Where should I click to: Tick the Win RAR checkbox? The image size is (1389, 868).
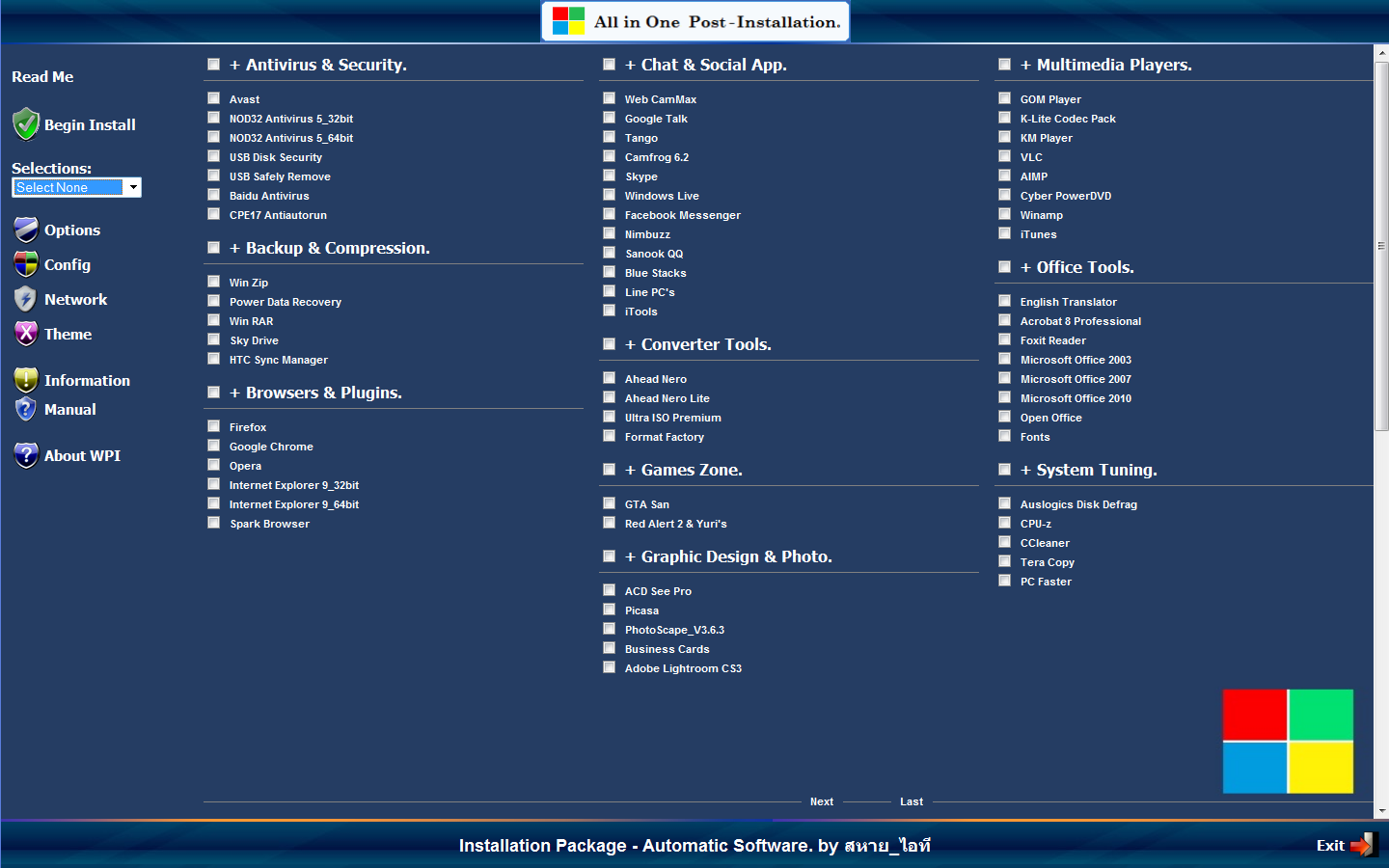coord(214,320)
